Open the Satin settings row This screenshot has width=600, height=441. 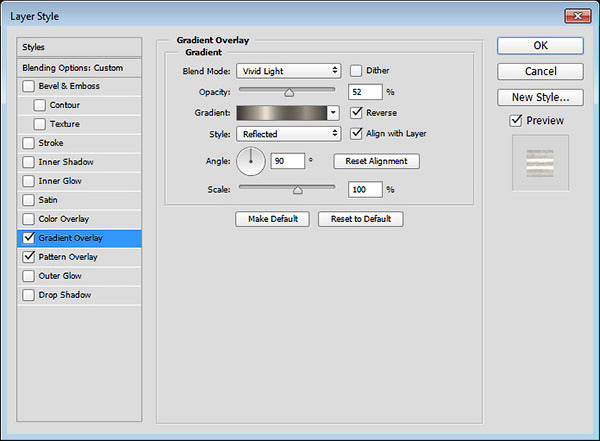(79, 200)
